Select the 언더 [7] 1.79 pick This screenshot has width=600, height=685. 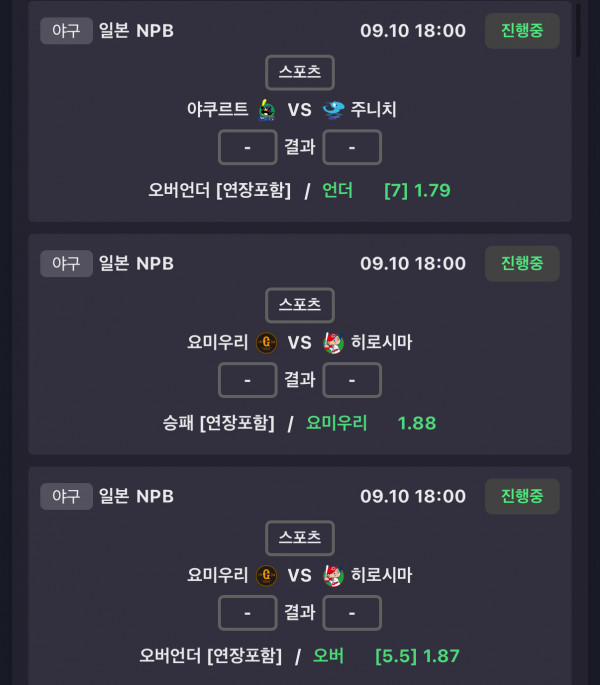pos(386,190)
